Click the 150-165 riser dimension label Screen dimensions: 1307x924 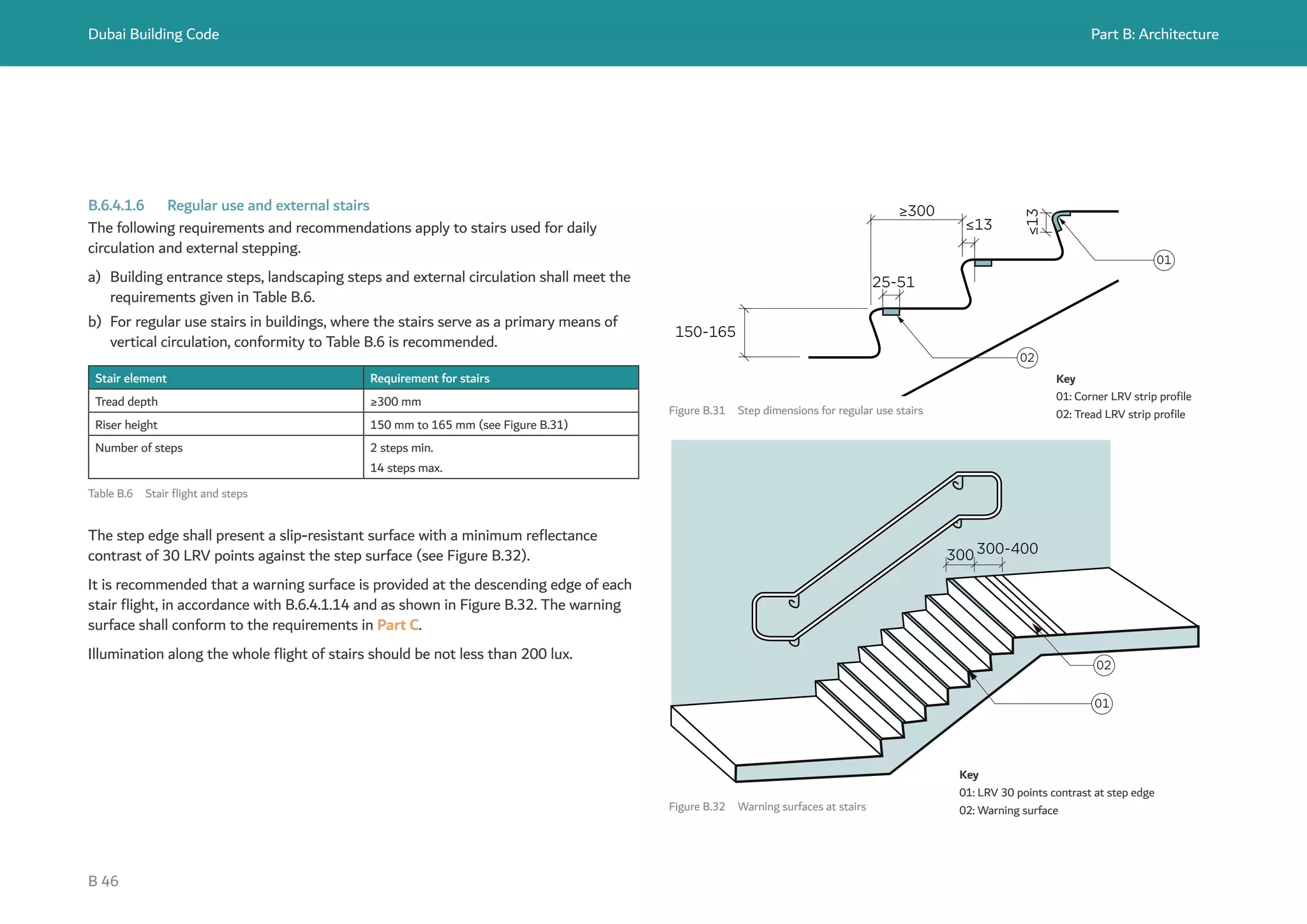click(x=705, y=332)
